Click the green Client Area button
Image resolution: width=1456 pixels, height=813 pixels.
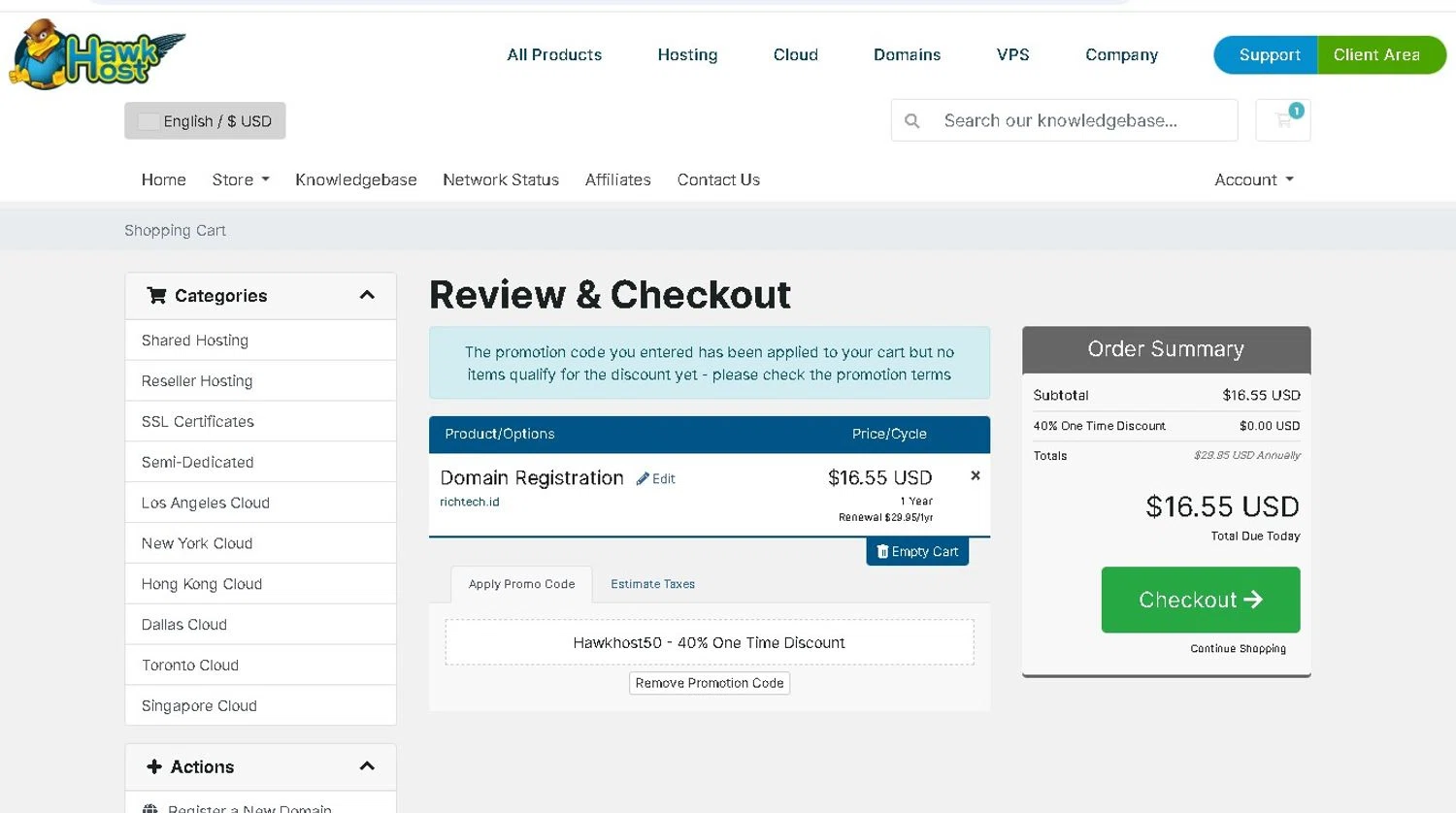(x=1381, y=54)
